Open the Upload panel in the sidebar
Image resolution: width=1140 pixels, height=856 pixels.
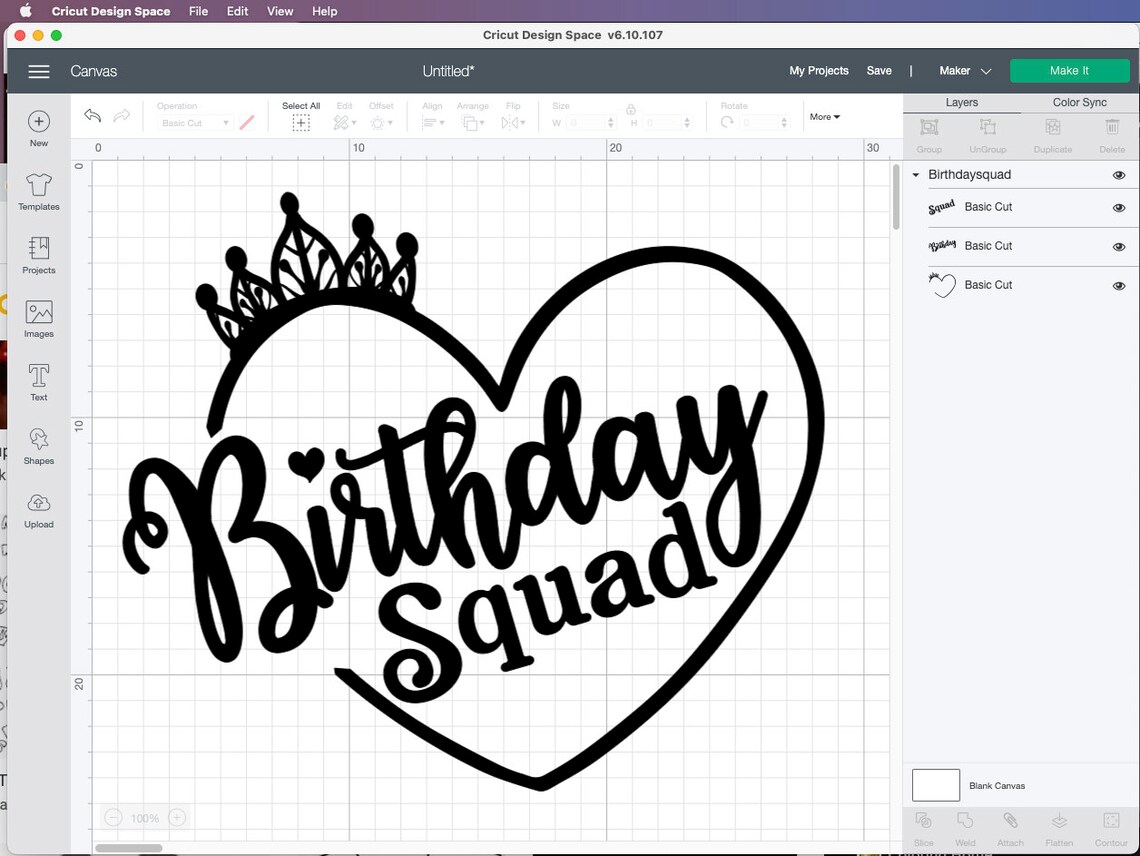[39, 510]
